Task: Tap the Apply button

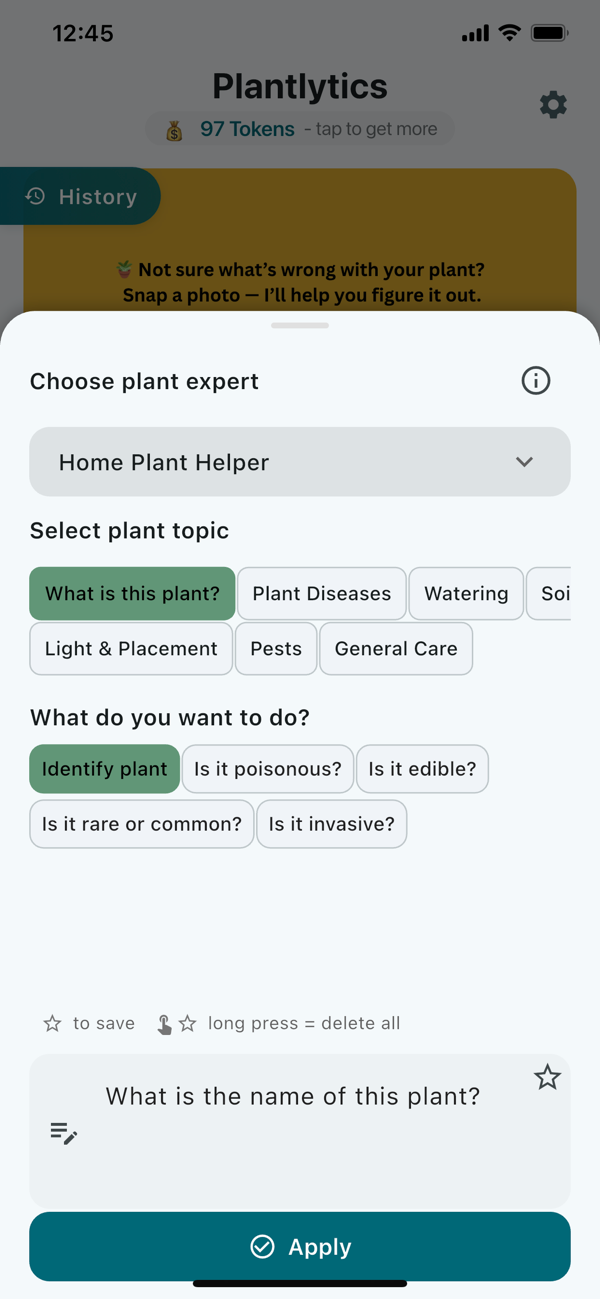Action: click(x=300, y=1247)
